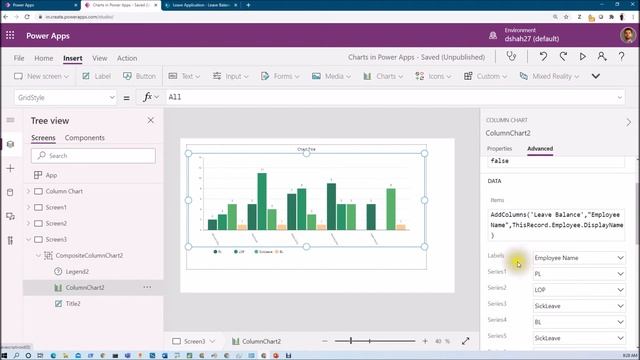Open Data sources cylinder icon
640x360 pixels.
click(11, 192)
